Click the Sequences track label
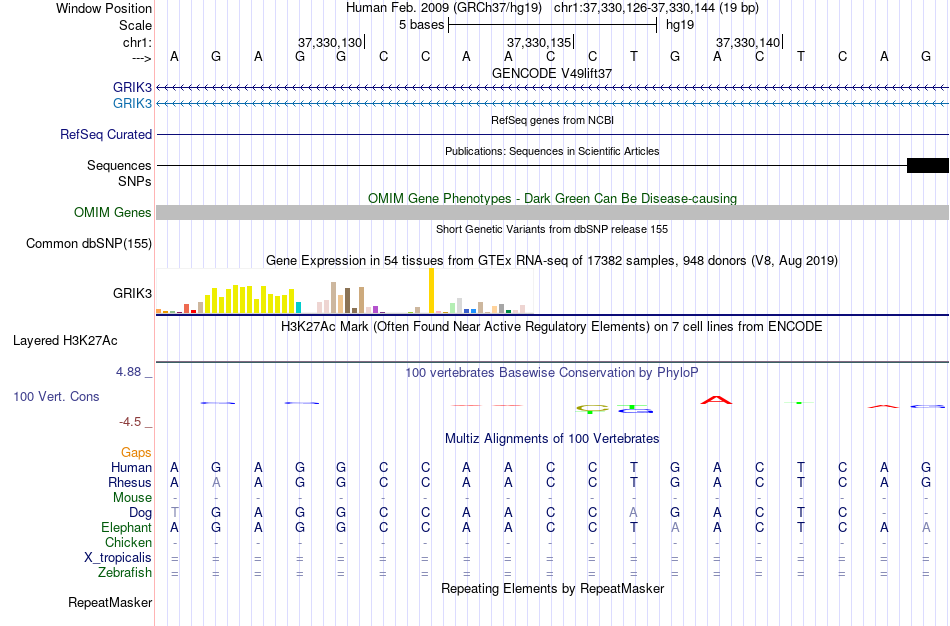The image size is (950, 626). 119,165
